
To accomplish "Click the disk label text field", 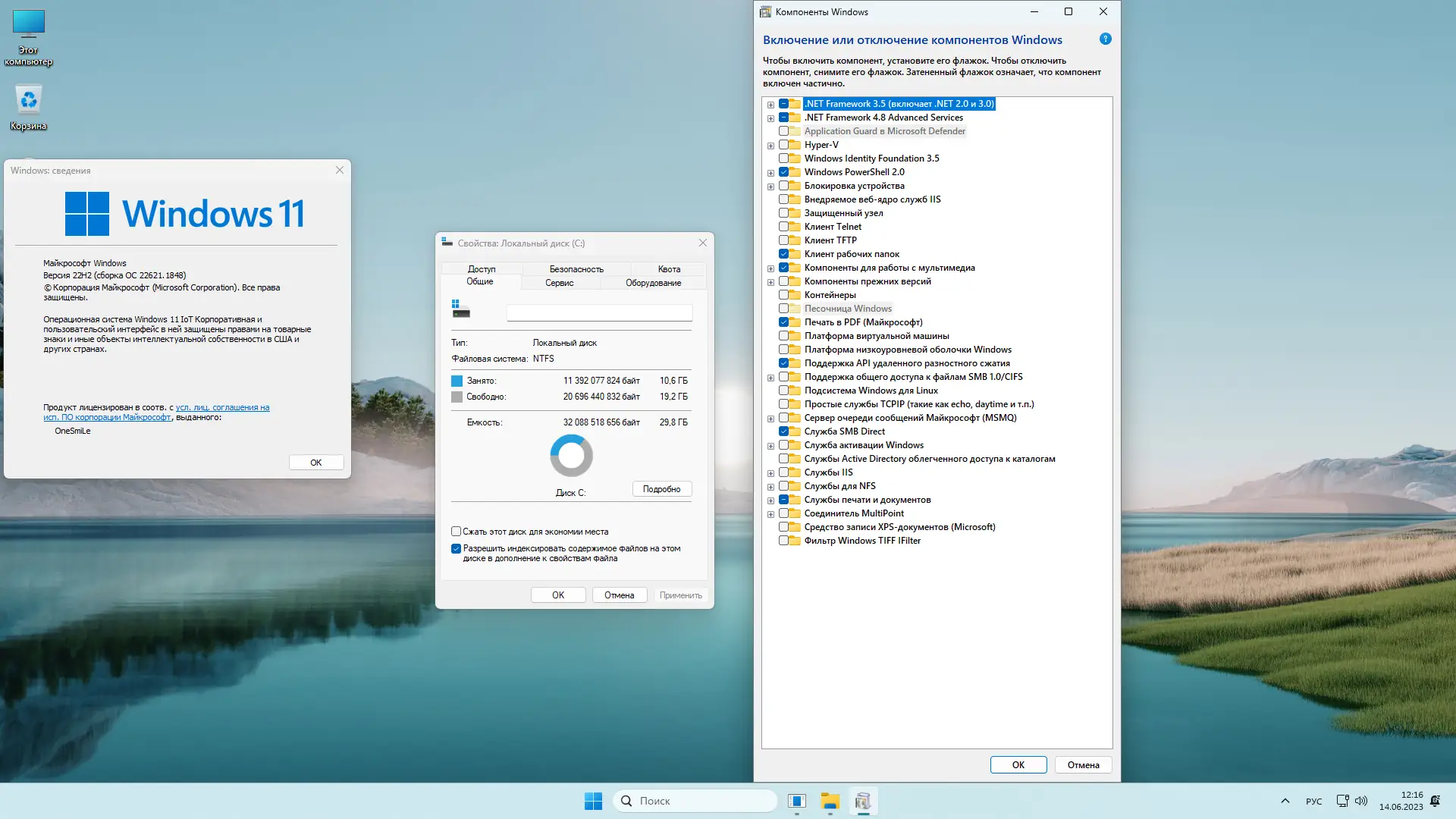I will (599, 312).
